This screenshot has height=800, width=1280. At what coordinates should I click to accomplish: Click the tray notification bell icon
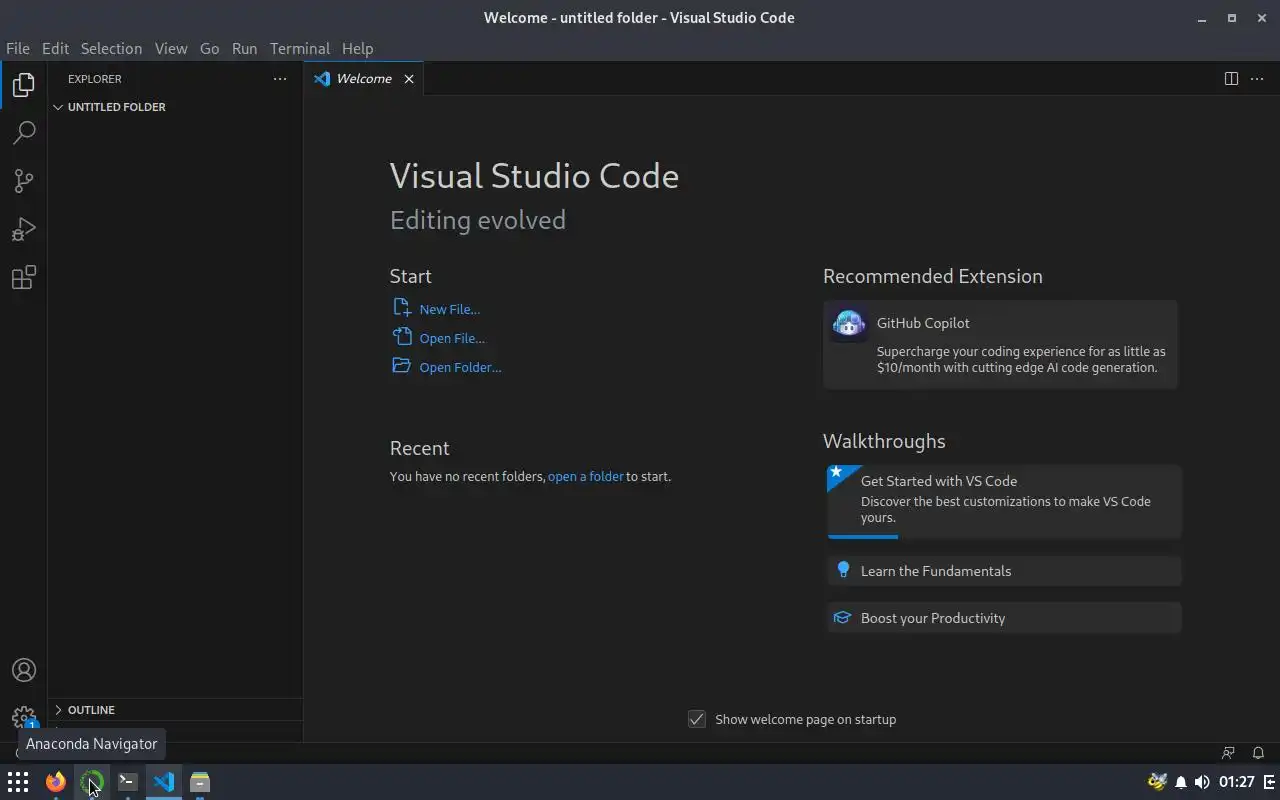tap(1181, 782)
